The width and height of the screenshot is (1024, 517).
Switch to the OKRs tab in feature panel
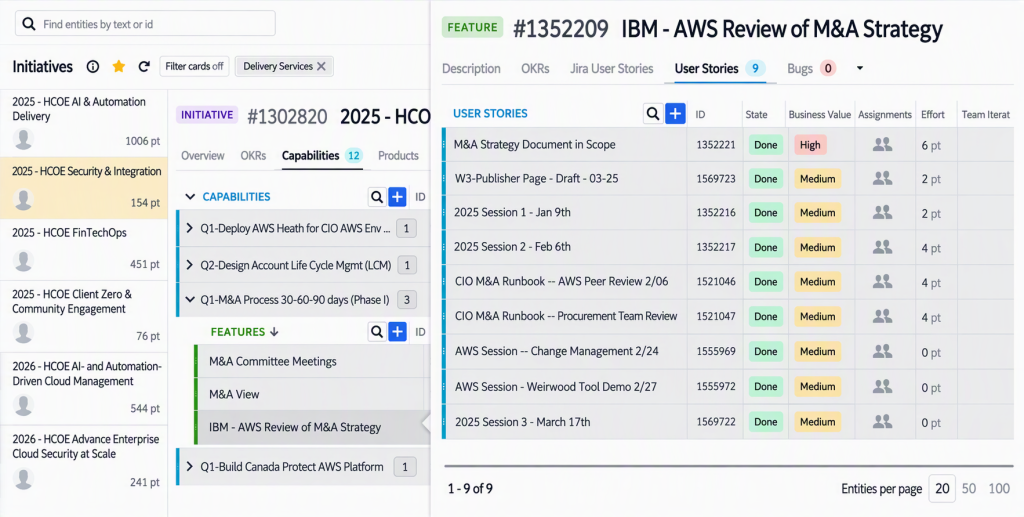tap(535, 69)
